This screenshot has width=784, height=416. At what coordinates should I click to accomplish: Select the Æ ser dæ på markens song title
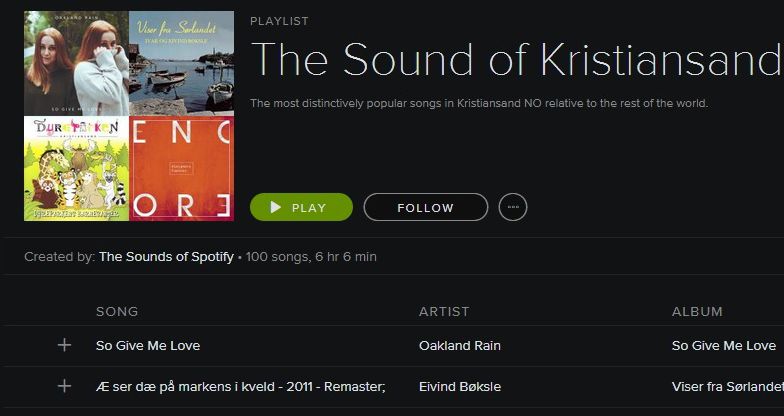click(x=240, y=386)
